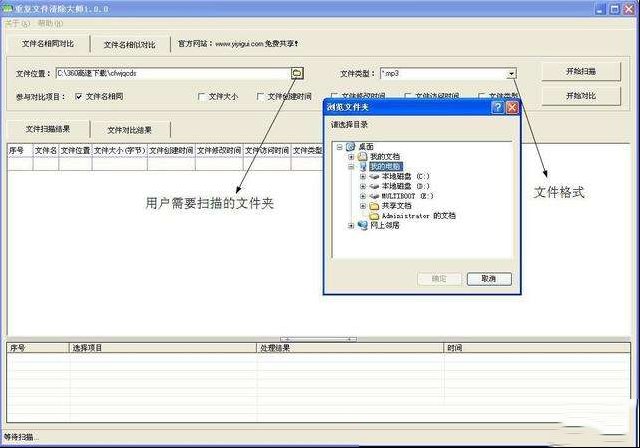
Task: Collapse the 桌面 tree node
Action: (x=340, y=147)
